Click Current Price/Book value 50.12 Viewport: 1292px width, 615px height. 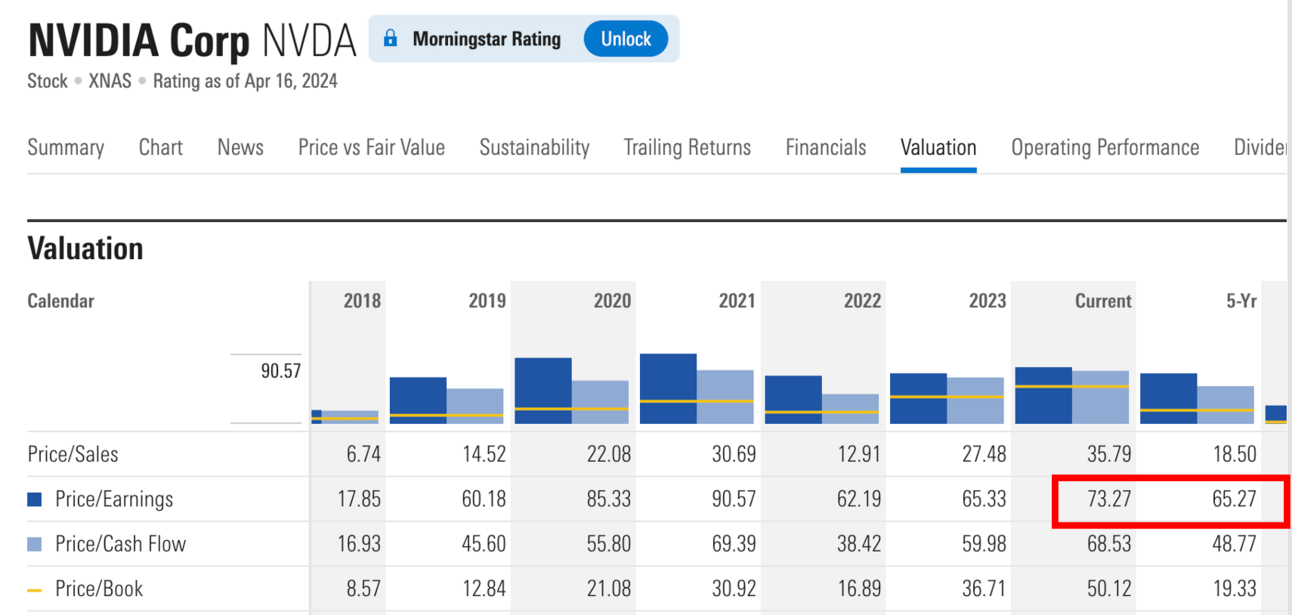1109,589
